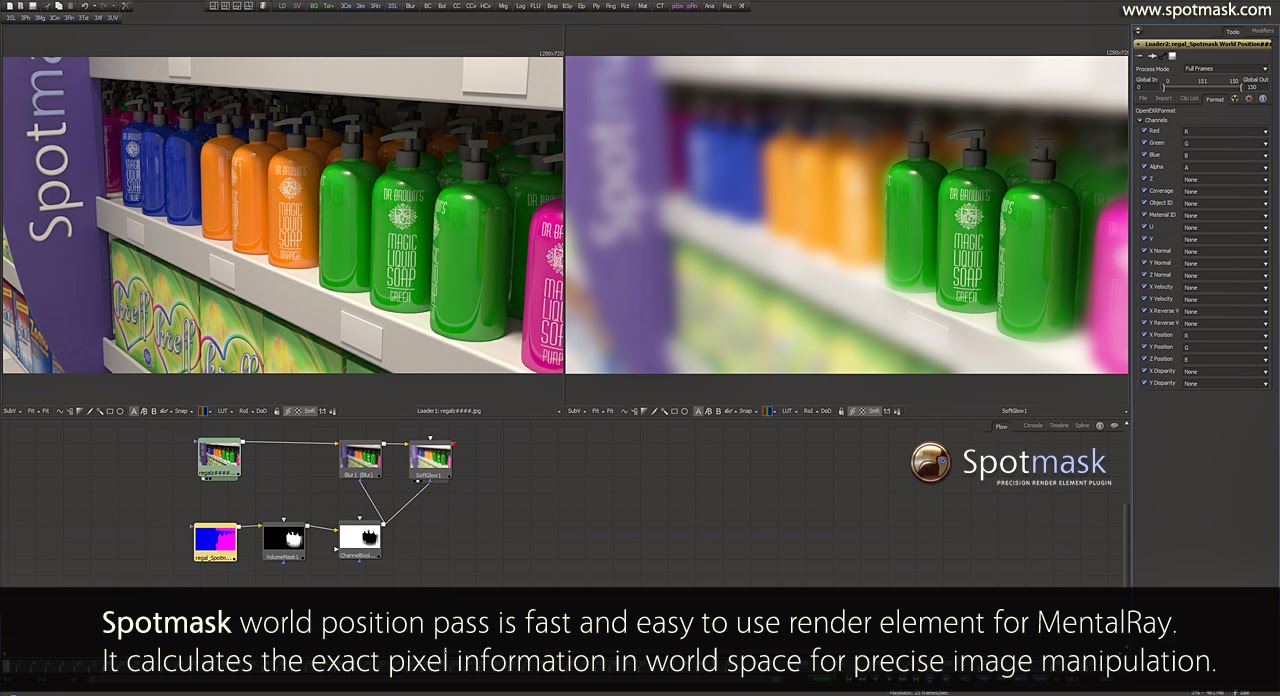This screenshot has width=1280, height=696.
Task: Open the Modifiers tab in control panel
Action: 1263,31
